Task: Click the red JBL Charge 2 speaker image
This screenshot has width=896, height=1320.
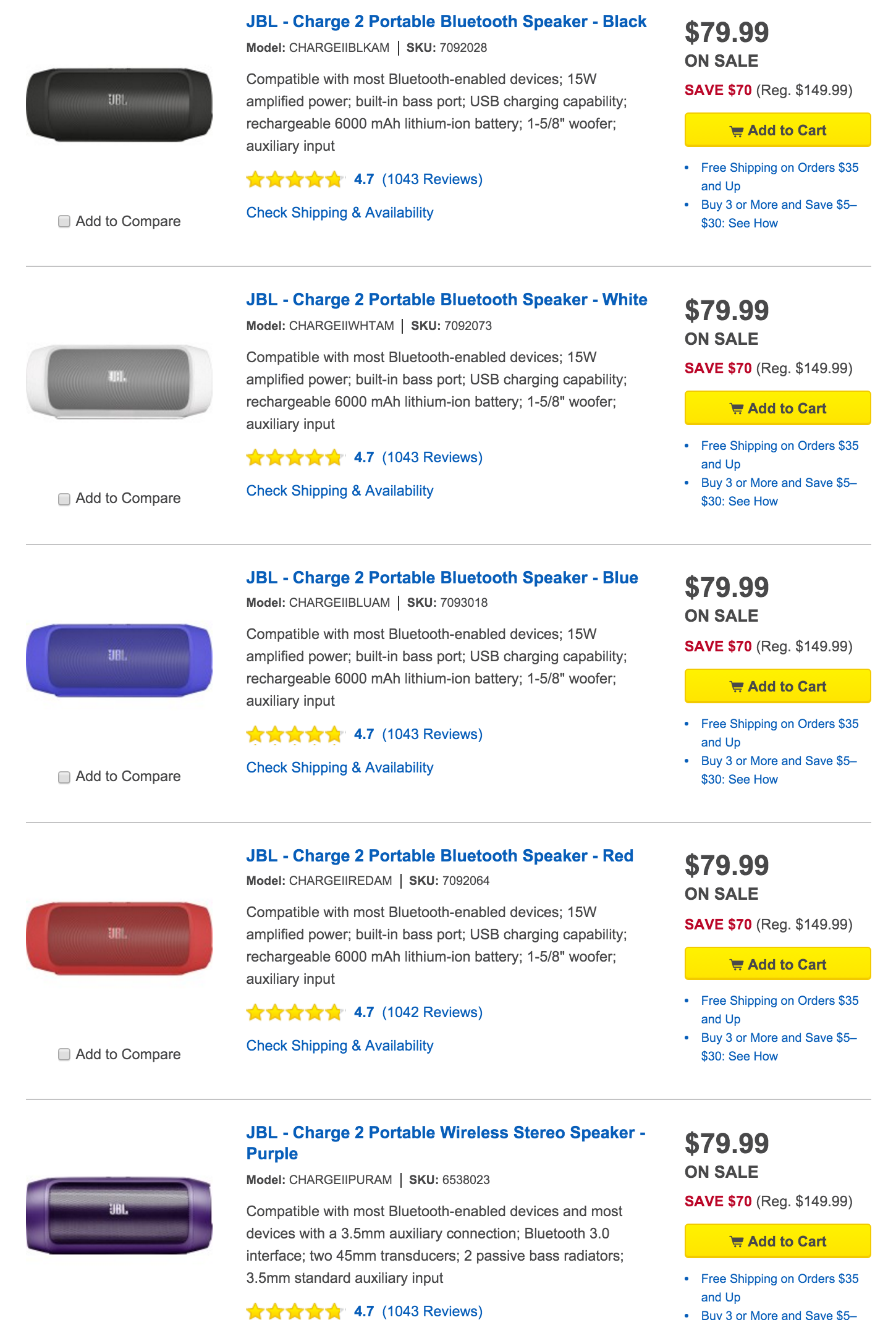Action: tap(119, 937)
